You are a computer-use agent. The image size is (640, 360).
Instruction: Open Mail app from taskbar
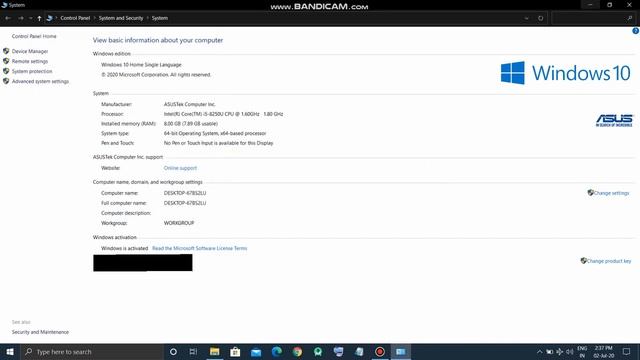pos(256,351)
